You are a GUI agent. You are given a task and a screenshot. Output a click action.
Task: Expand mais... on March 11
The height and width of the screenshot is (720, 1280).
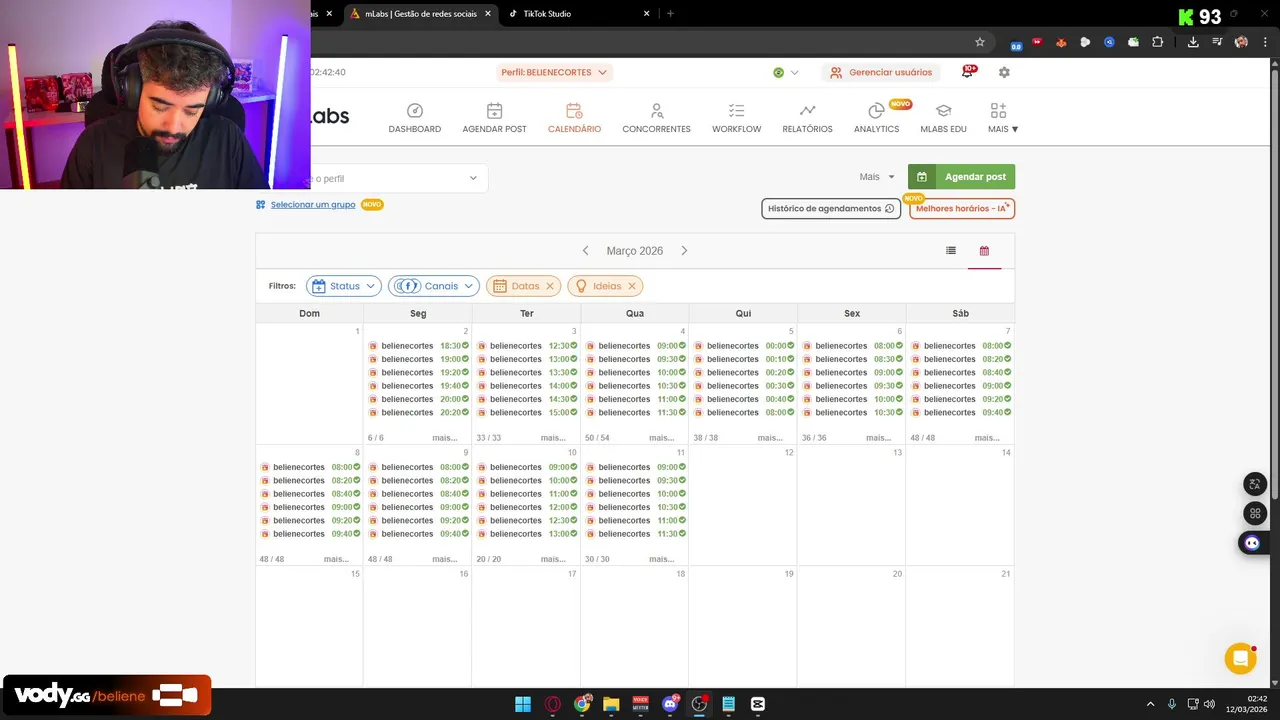(661, 559)
